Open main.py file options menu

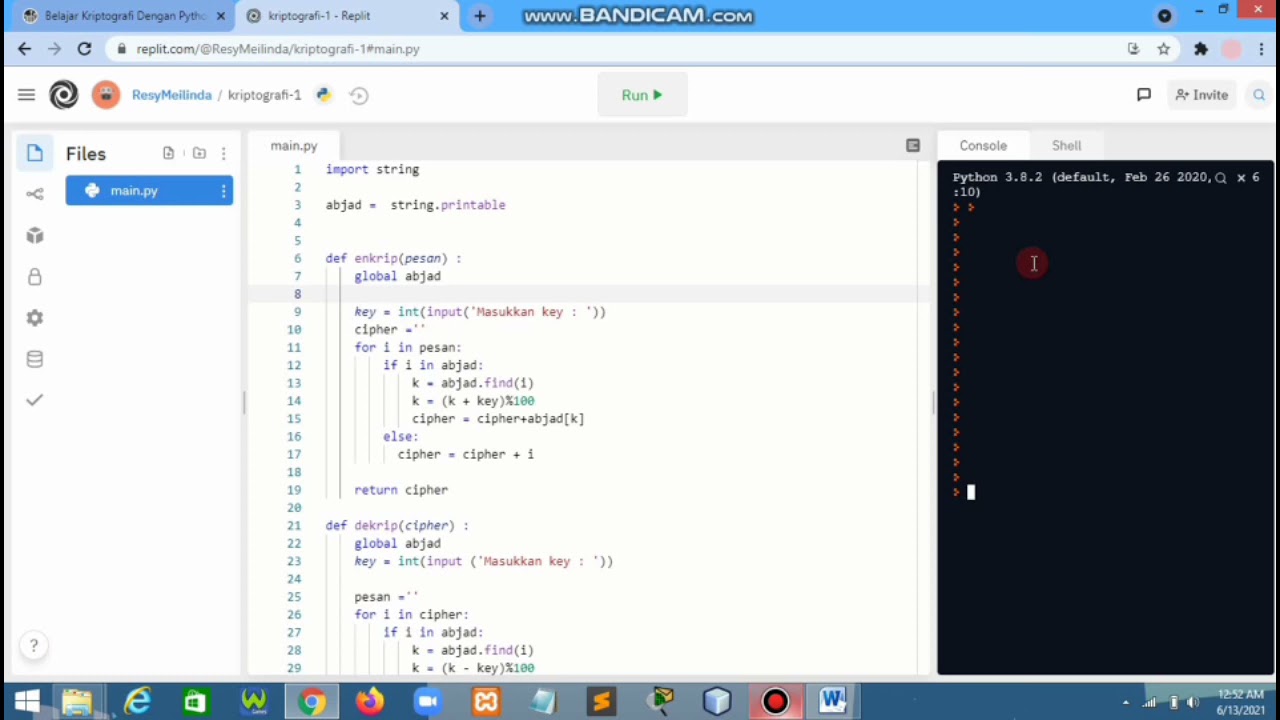click(223, 191)
